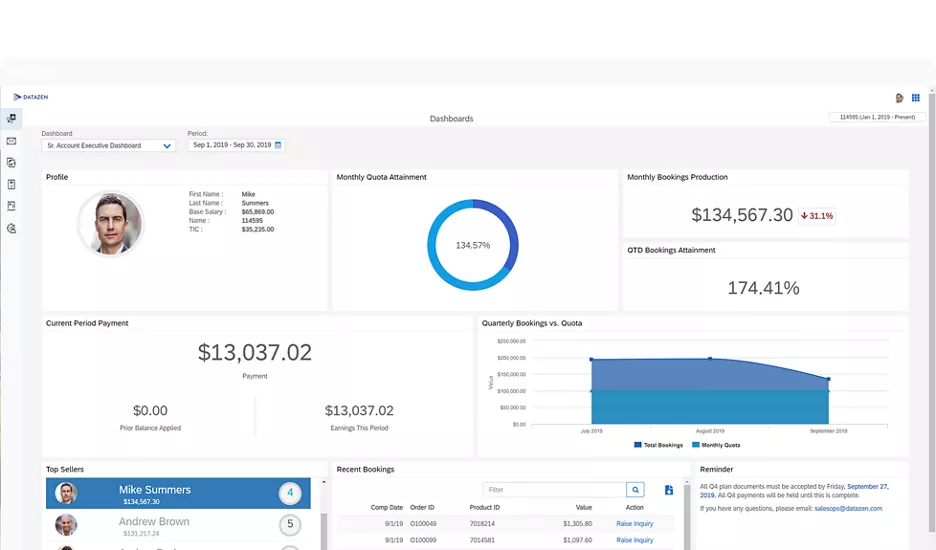936x550 pixels.
Task: Click the Period date range field
Action: [236, 145]
